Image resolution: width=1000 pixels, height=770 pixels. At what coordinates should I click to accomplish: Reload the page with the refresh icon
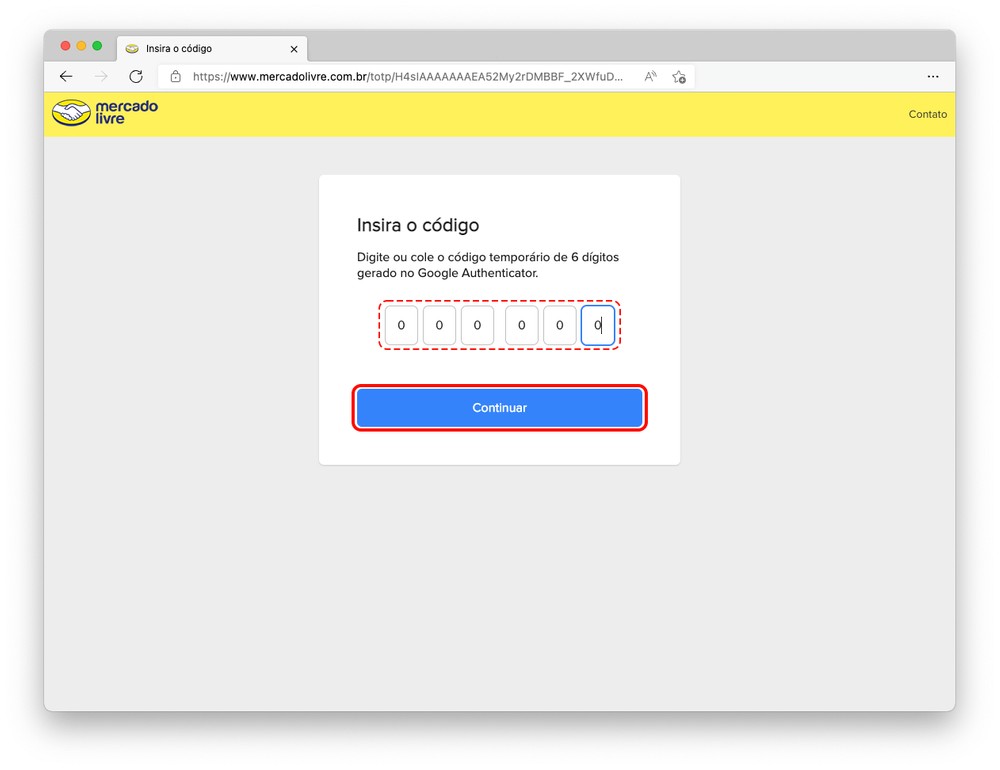pos(136,77)
